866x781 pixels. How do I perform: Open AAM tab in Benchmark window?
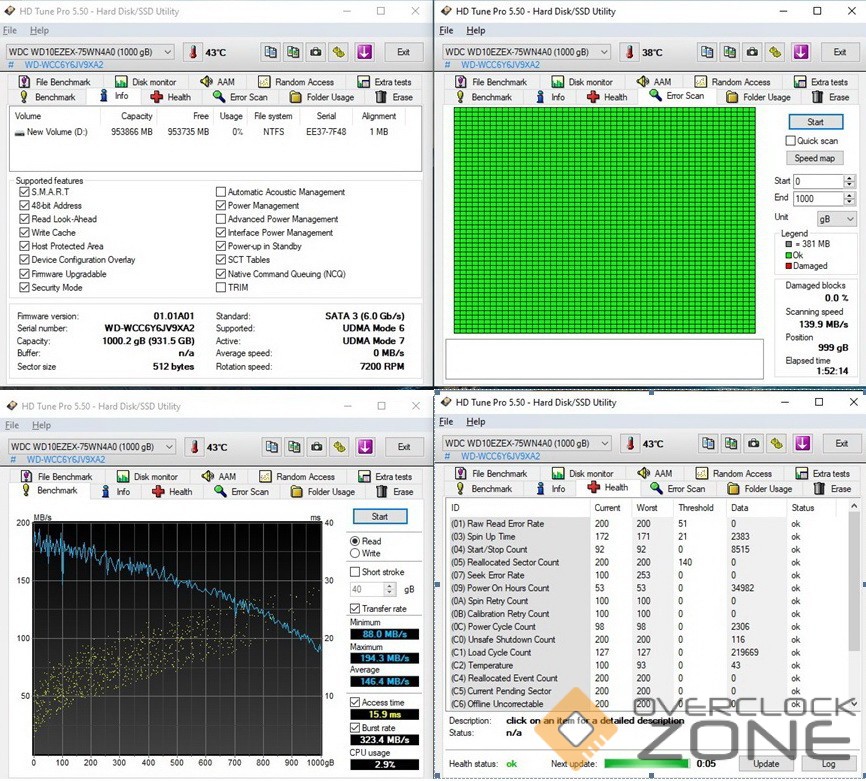219,476
